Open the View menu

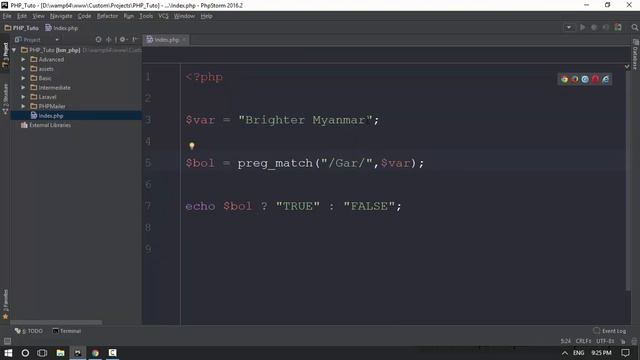click(38, 16)
